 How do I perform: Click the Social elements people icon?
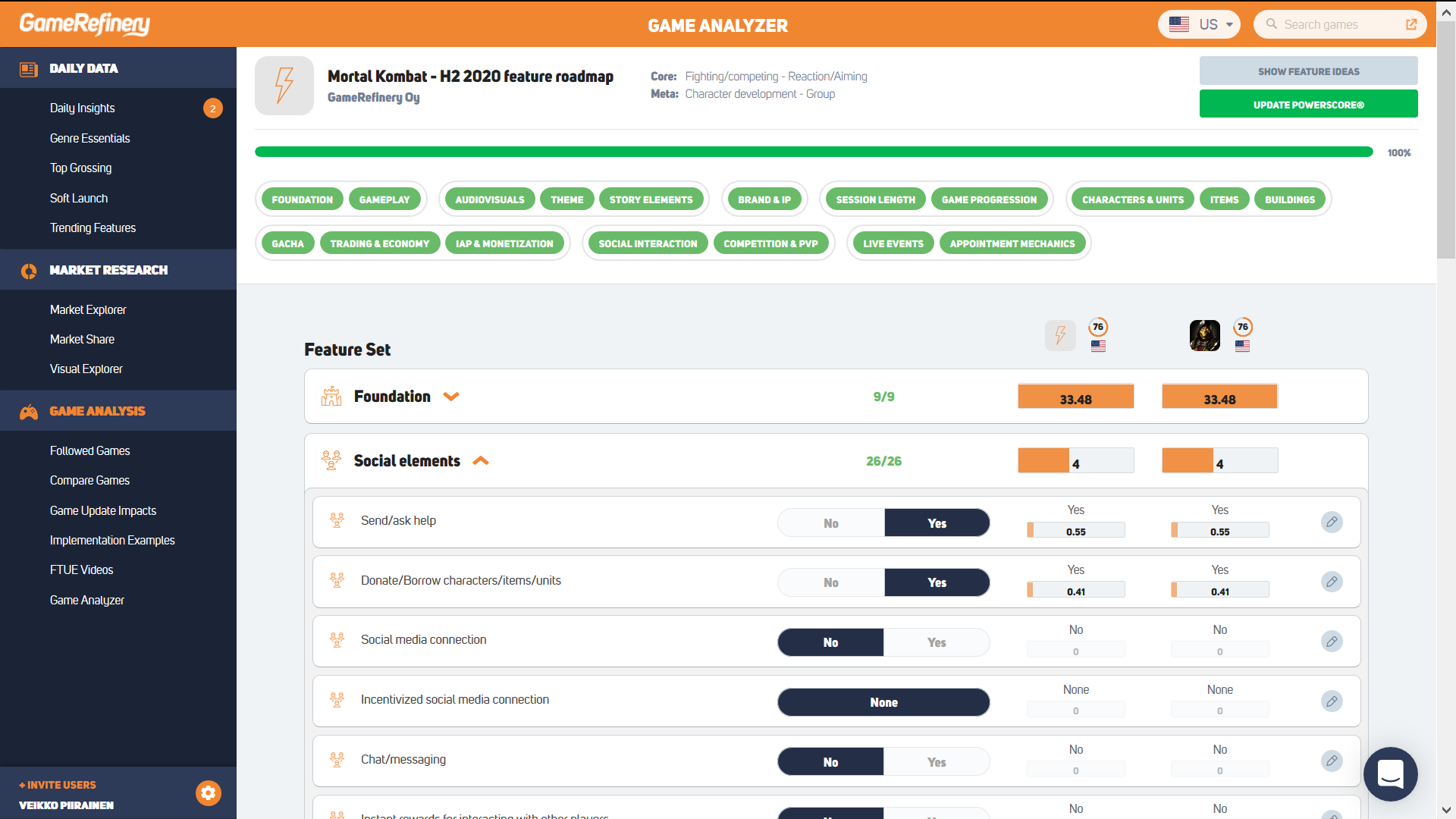(x=331, y=460)
